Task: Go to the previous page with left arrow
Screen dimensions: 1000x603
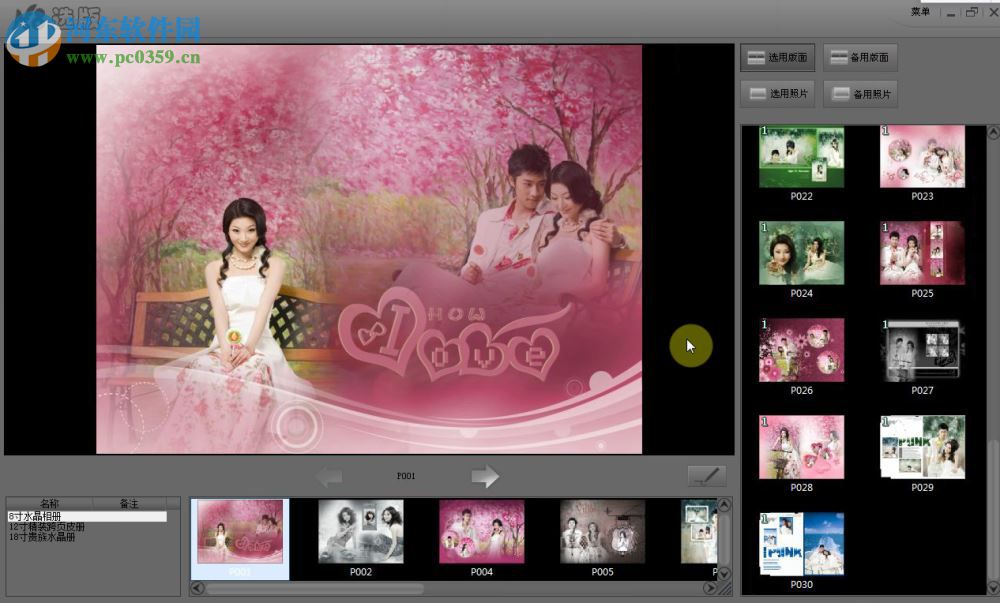Action: tap(330, 476)
